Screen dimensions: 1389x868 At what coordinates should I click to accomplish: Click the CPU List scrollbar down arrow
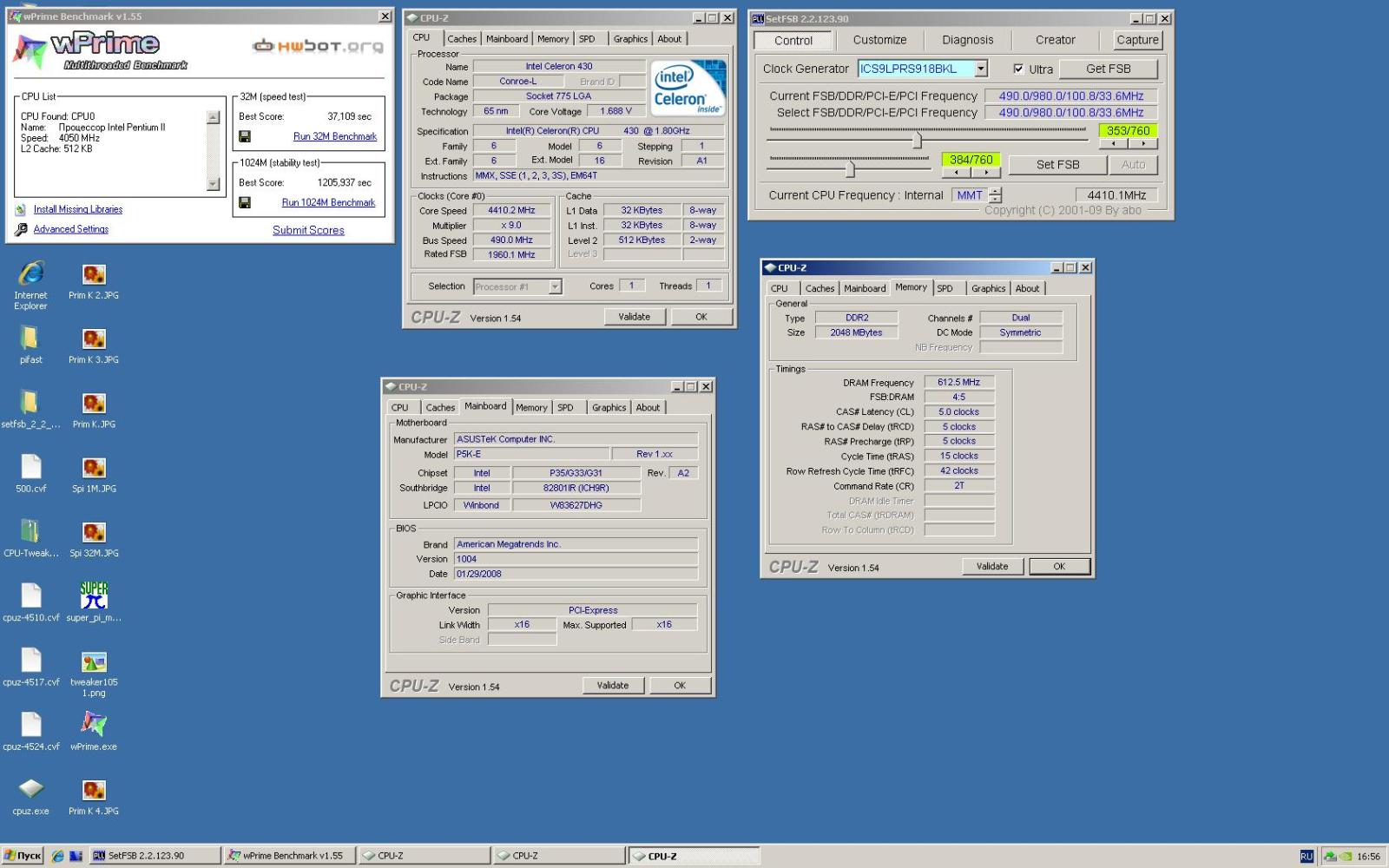[x=214, y=184]
